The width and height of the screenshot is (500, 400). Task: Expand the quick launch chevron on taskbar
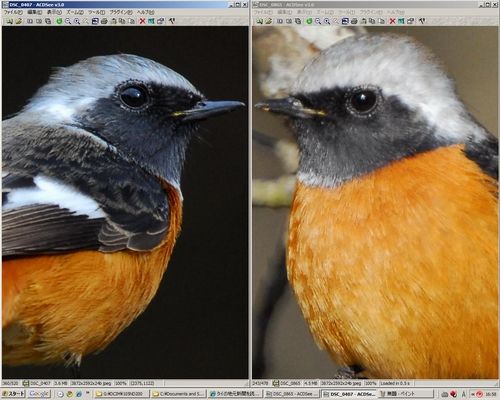point(88,393)
